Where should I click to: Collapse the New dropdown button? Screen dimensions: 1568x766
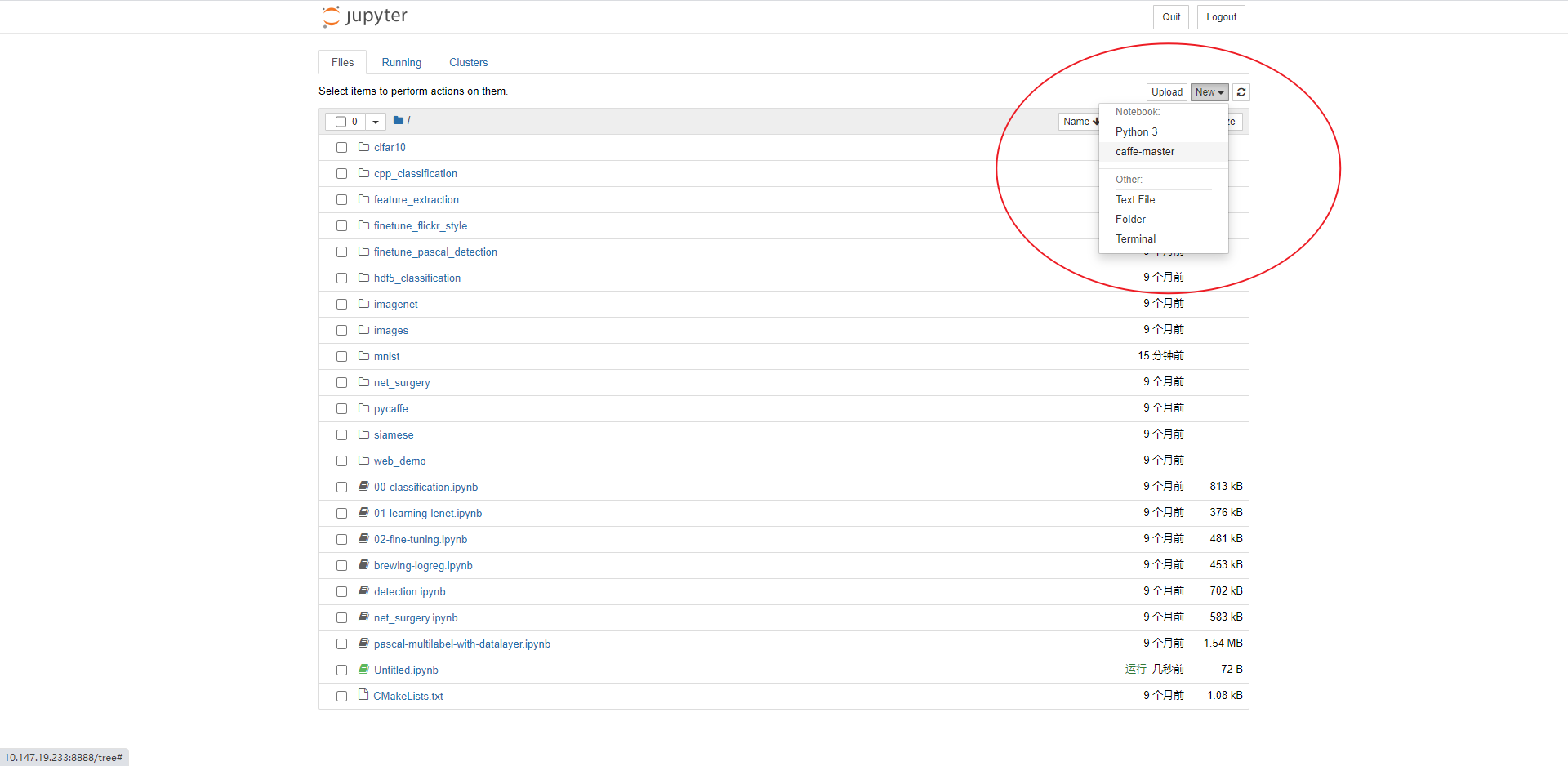click(1209, 92)
